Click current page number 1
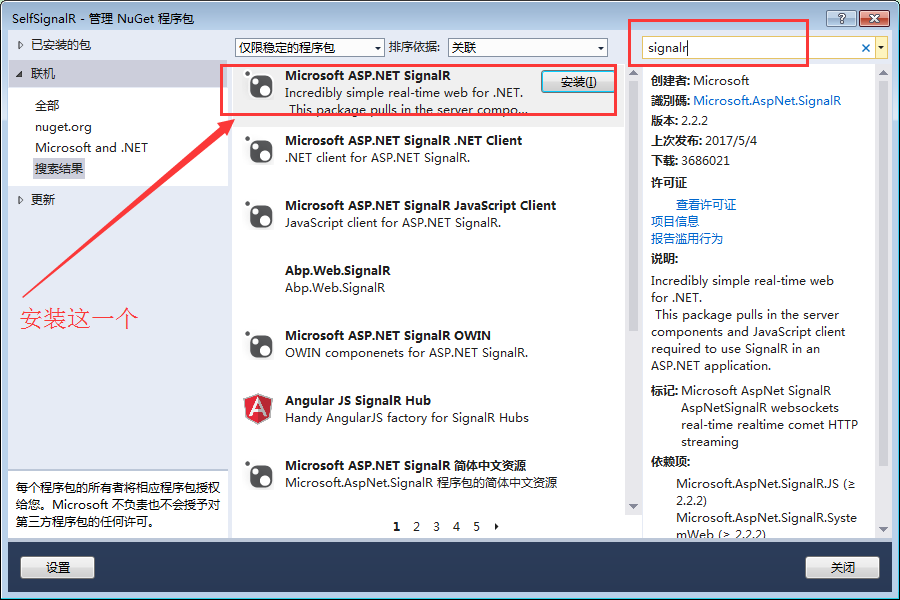 pos(396,527)
